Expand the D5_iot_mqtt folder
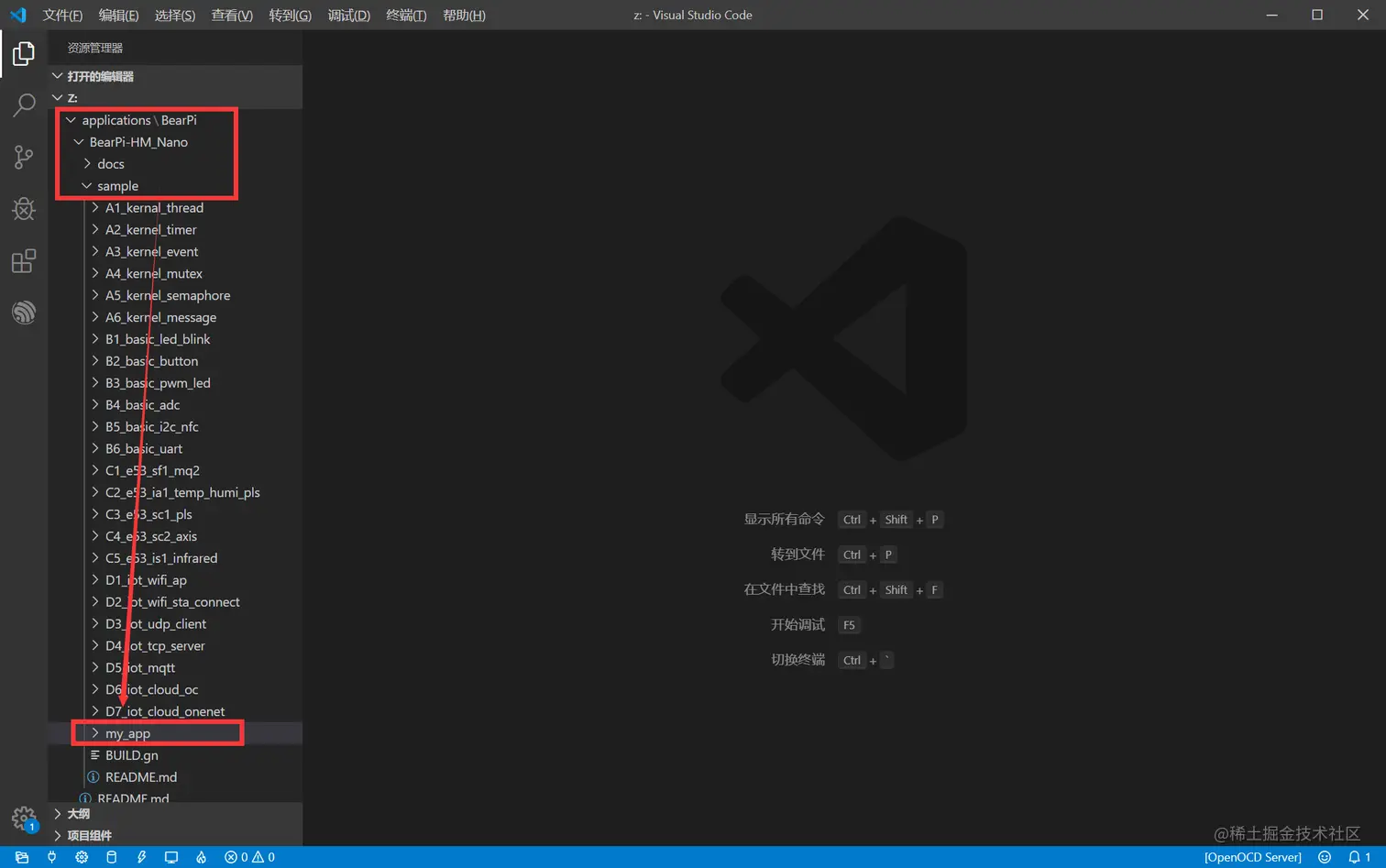Screen dimensions: 1386x868 click(175, 668)
